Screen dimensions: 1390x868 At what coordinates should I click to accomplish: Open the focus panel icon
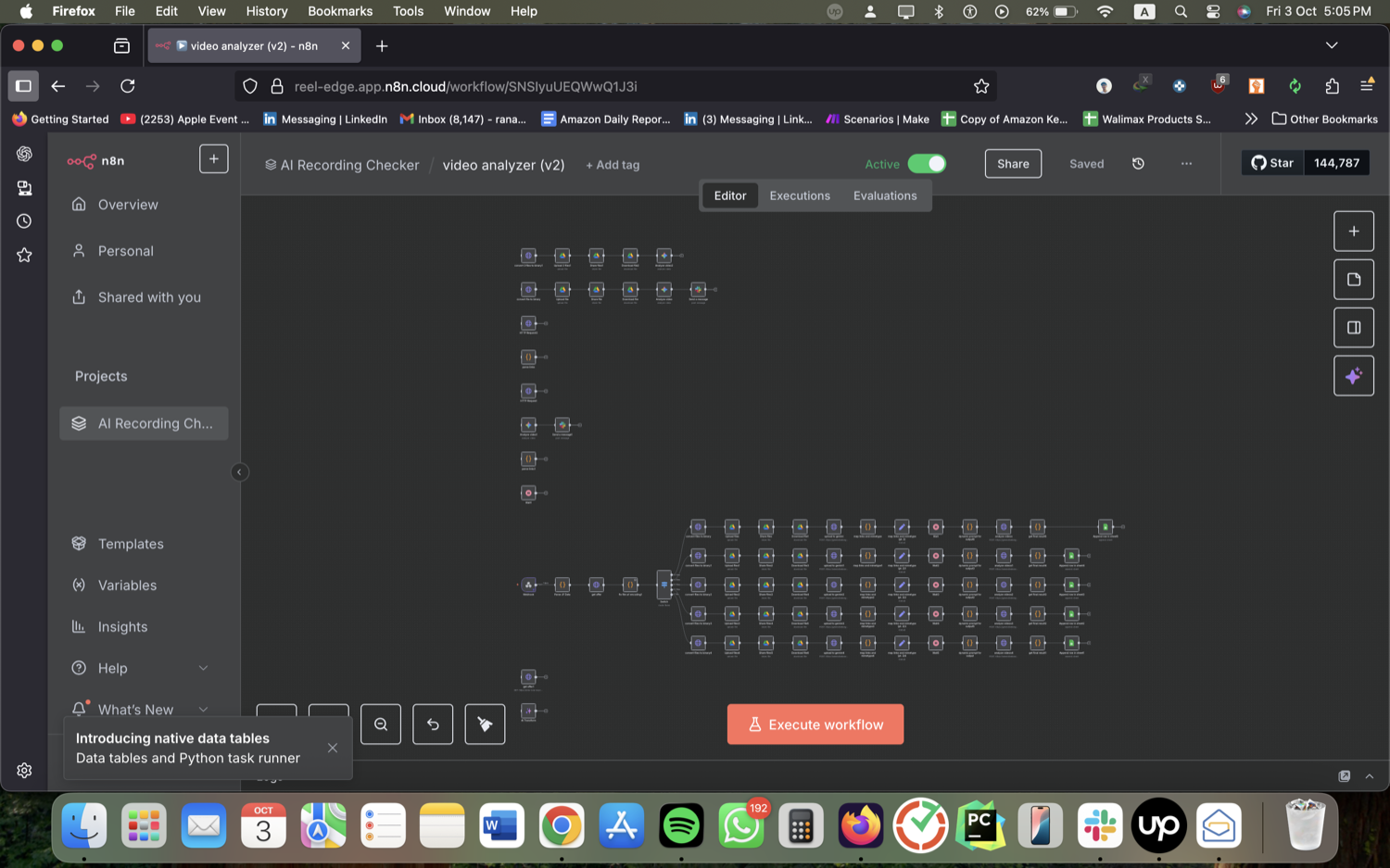point(1354,328)
